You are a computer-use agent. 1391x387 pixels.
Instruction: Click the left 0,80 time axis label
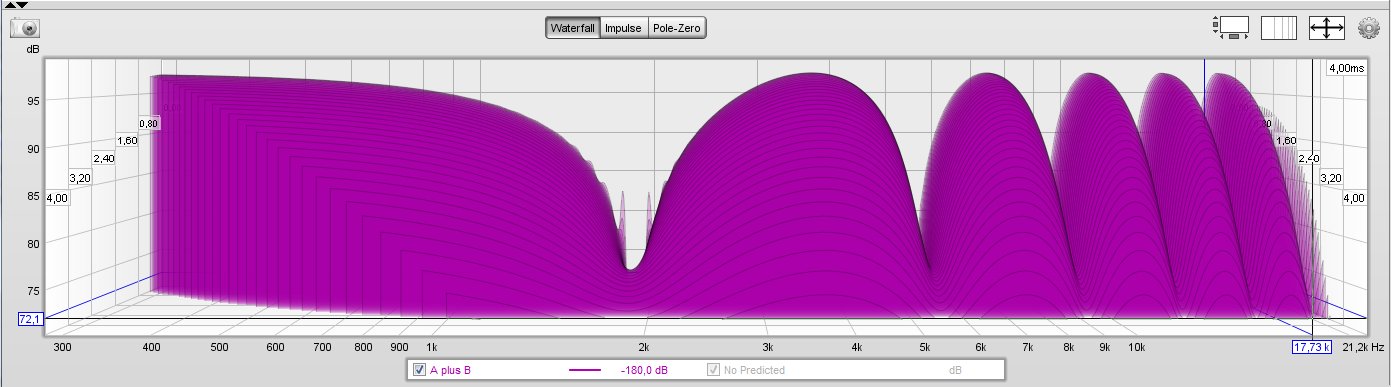point(149,123)
